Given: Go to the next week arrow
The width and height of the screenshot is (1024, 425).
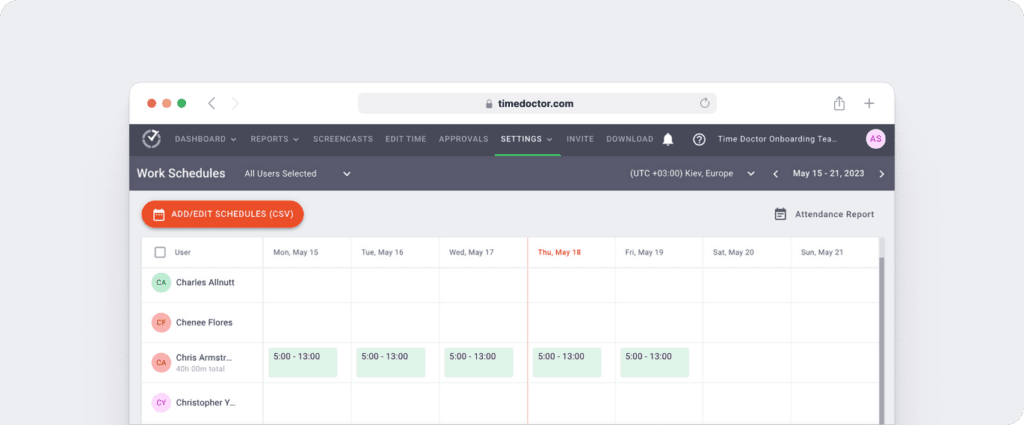Looking at the screenshot, I should point(881,174).
